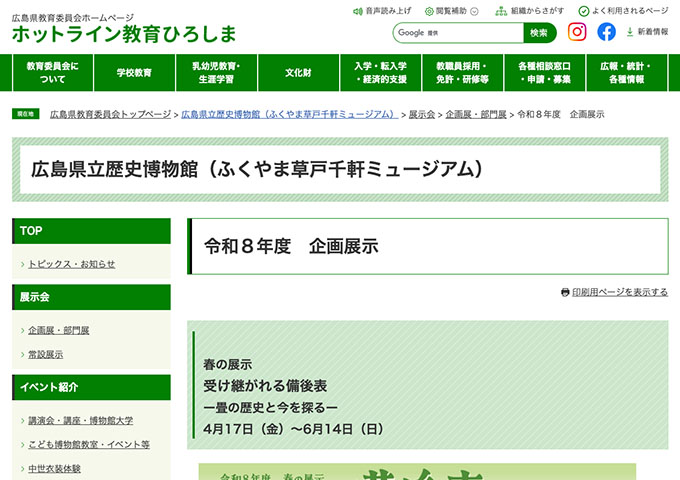Open the 広報・統計・各種情報 menu
Screen dimensions: 680x480
627,73
